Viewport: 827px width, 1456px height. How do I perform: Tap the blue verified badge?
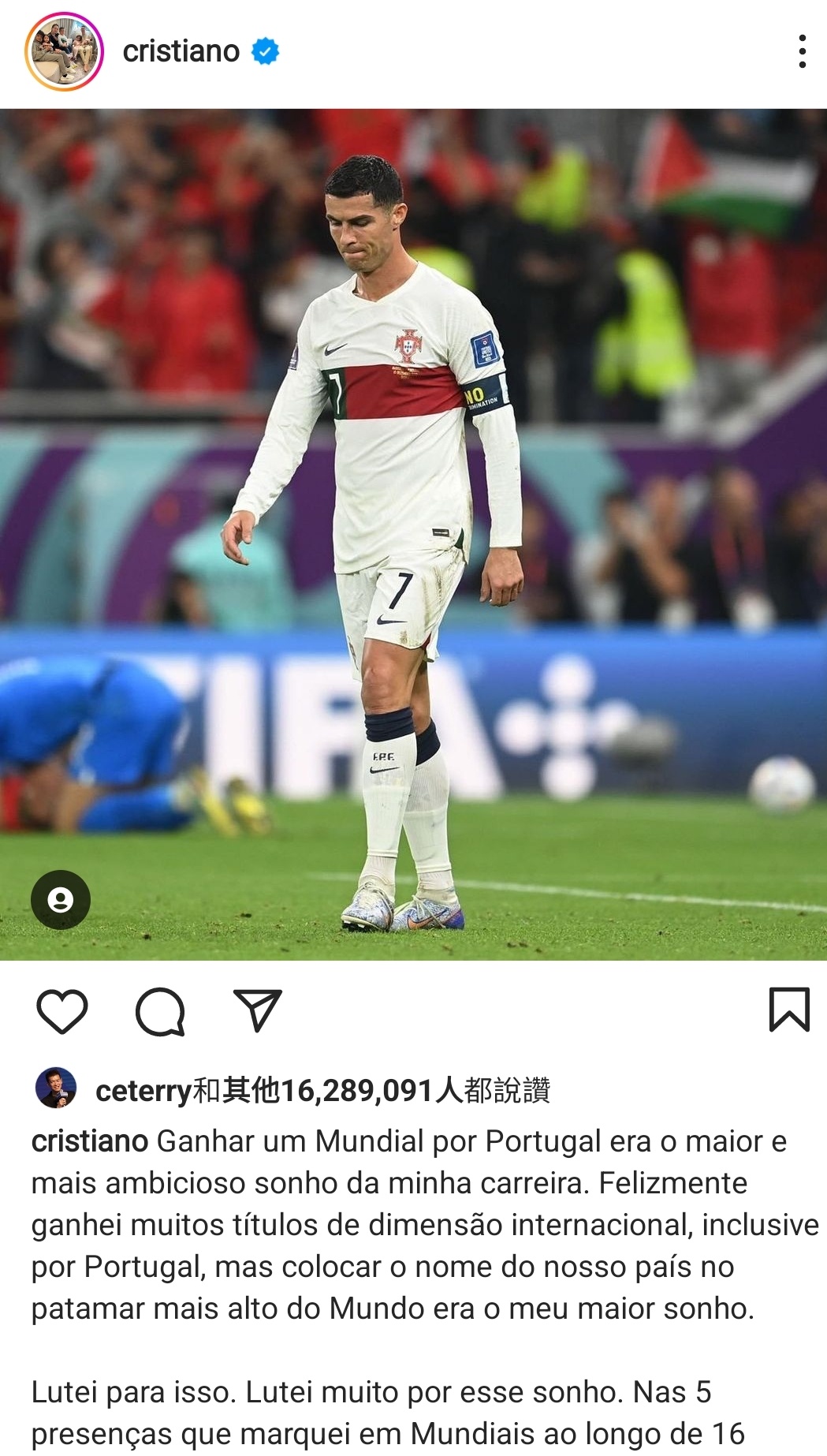coord(265,51)
